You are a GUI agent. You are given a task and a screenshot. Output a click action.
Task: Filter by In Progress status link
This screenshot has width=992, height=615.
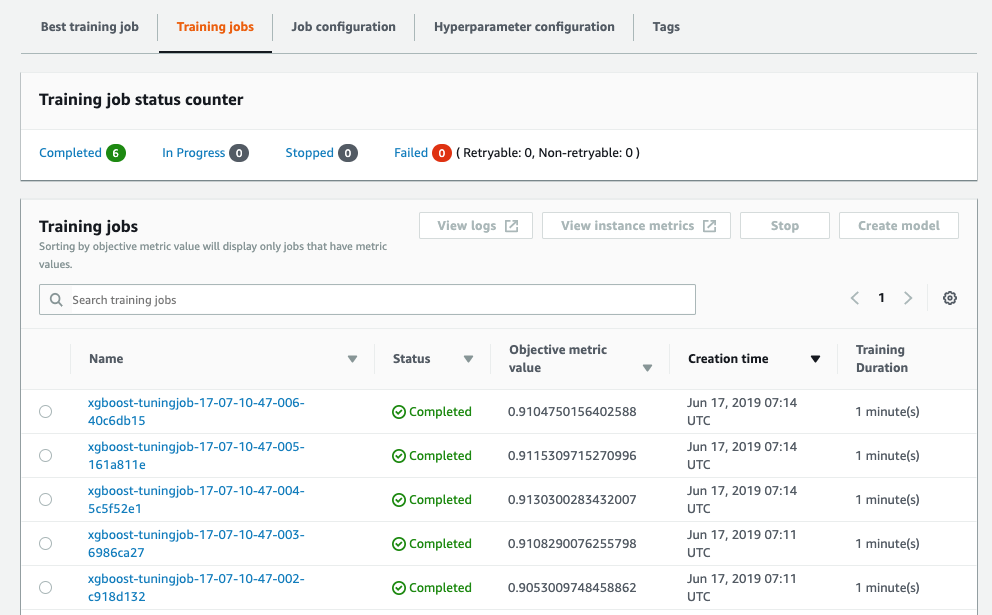194,153
